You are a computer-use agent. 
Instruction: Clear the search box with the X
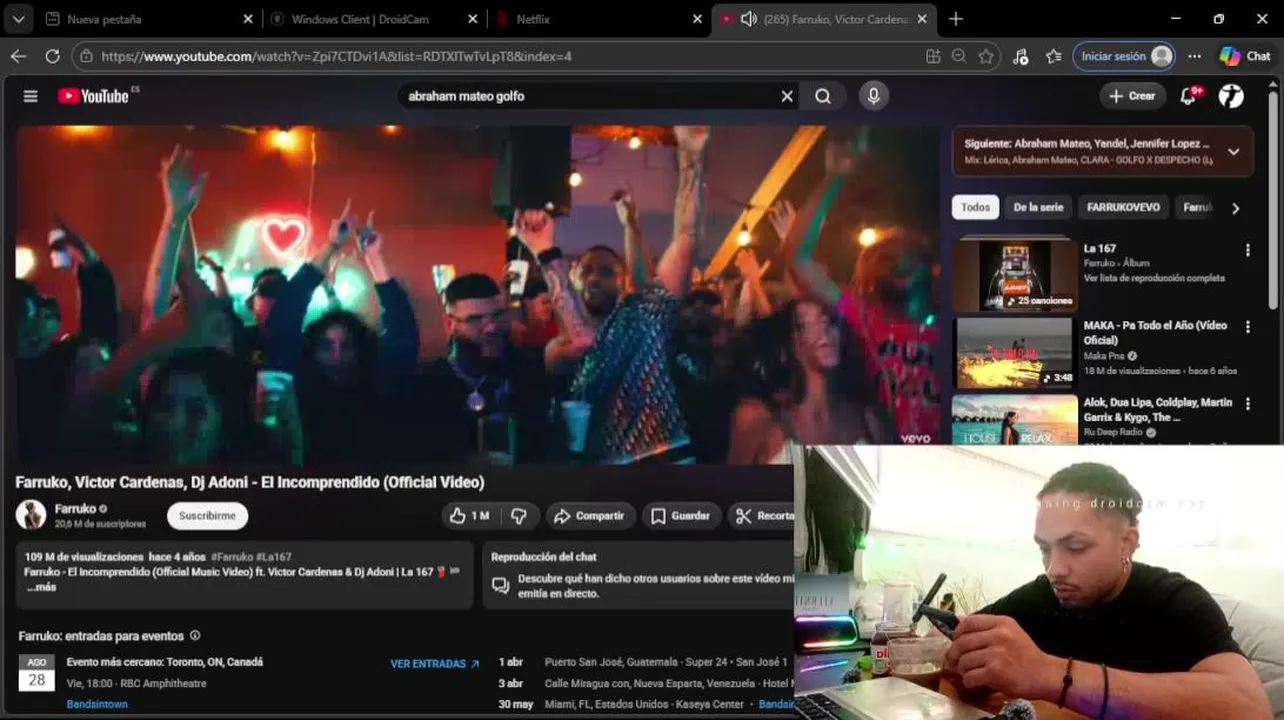tap(787, 96)
